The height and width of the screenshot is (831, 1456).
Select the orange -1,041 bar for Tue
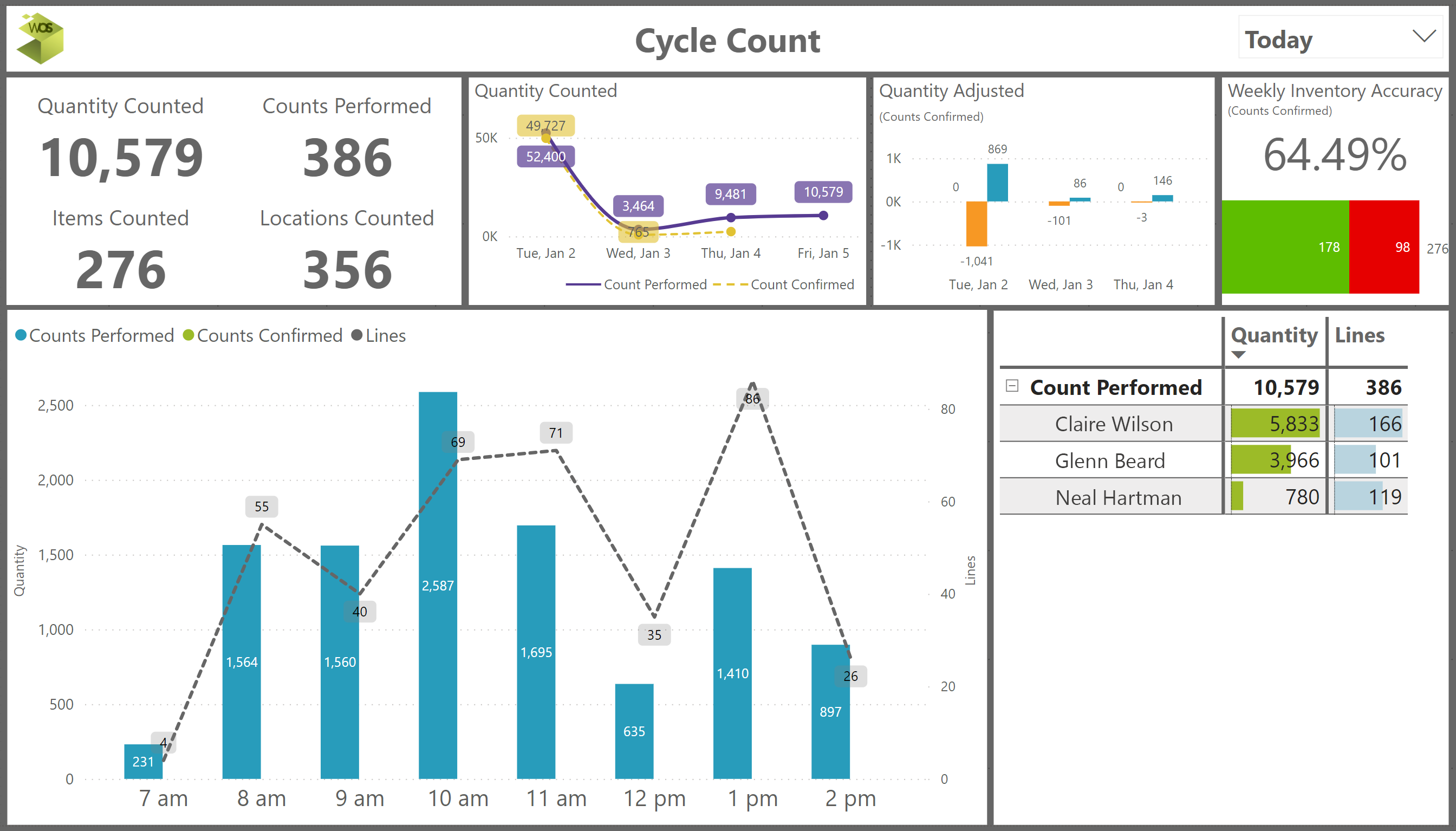tap(976, 223)
